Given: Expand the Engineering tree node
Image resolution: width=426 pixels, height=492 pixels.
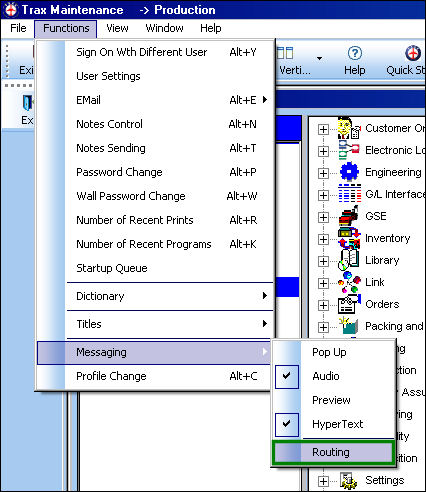Looking at the screenshot, I should (323, 173).
